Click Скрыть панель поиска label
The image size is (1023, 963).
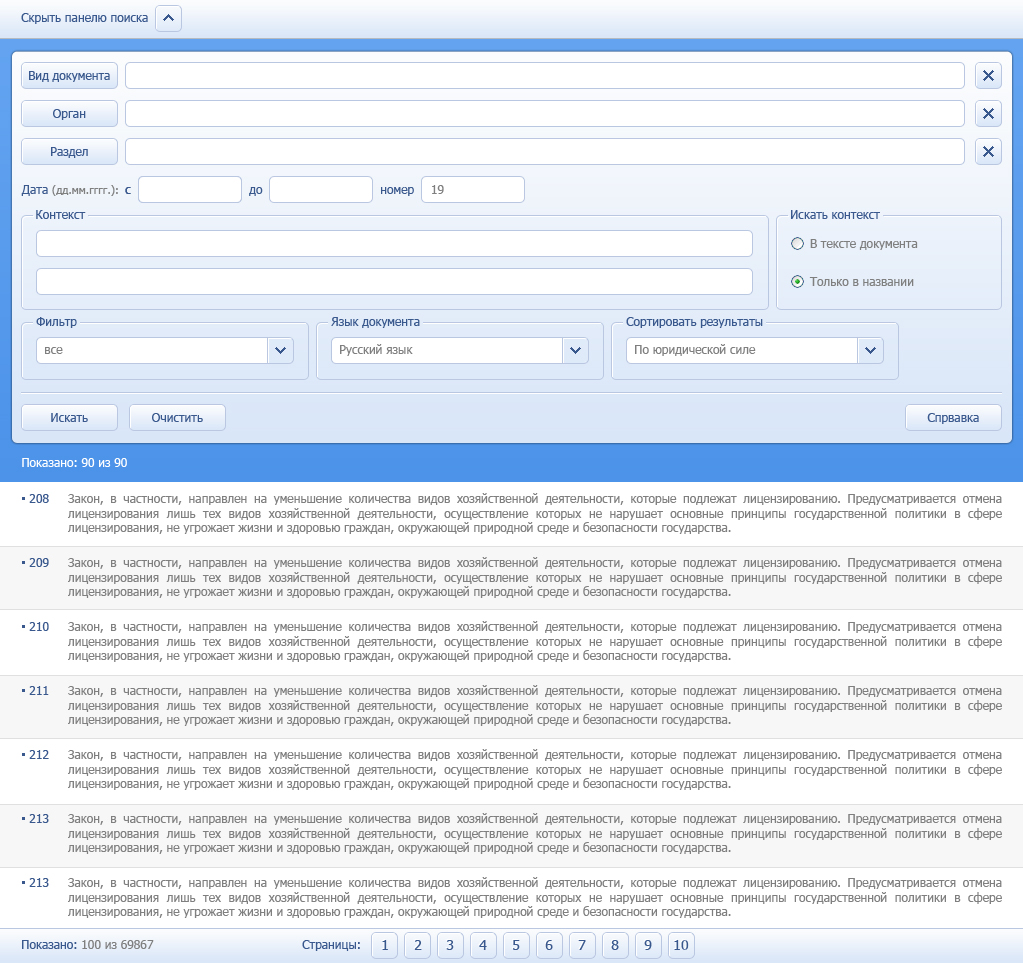tap(85, 18)
